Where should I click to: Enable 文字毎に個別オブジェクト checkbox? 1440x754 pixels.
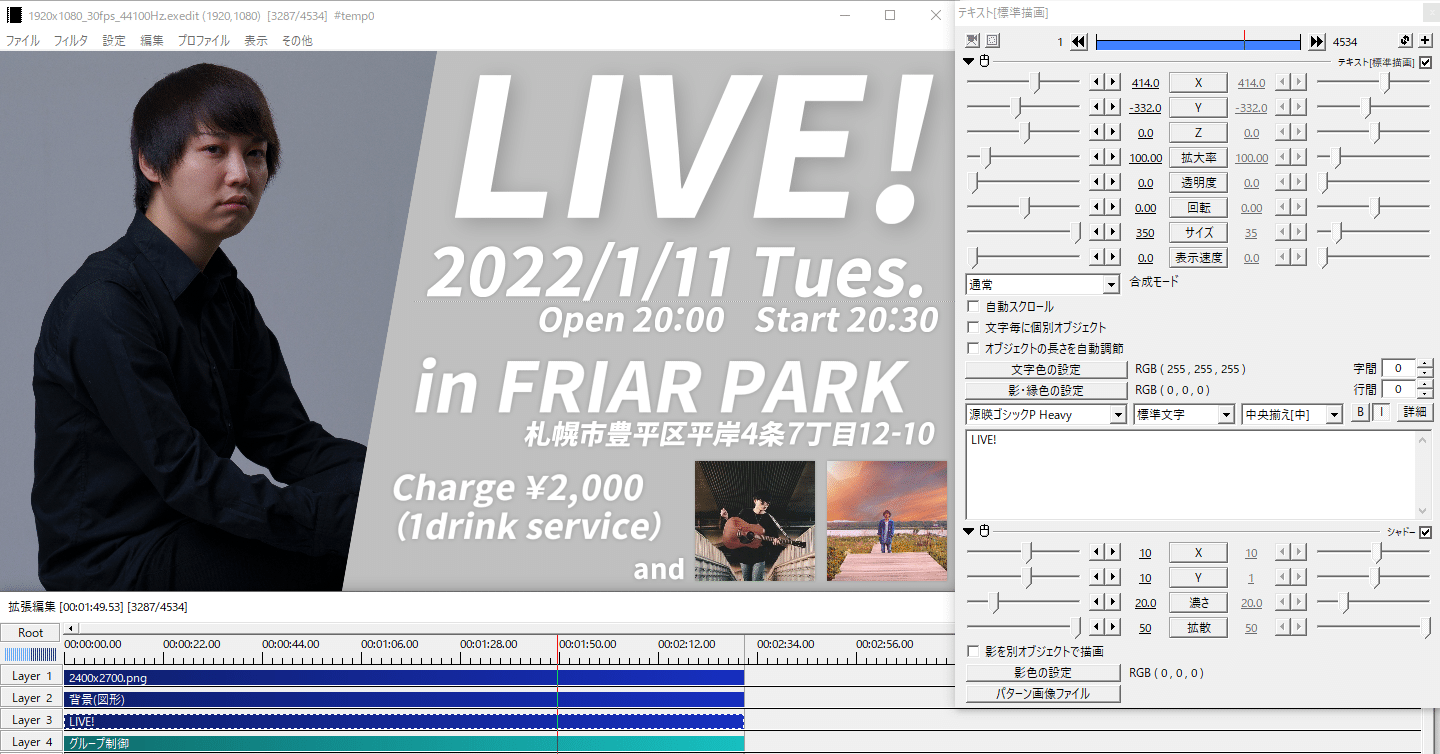coord(974,327)
